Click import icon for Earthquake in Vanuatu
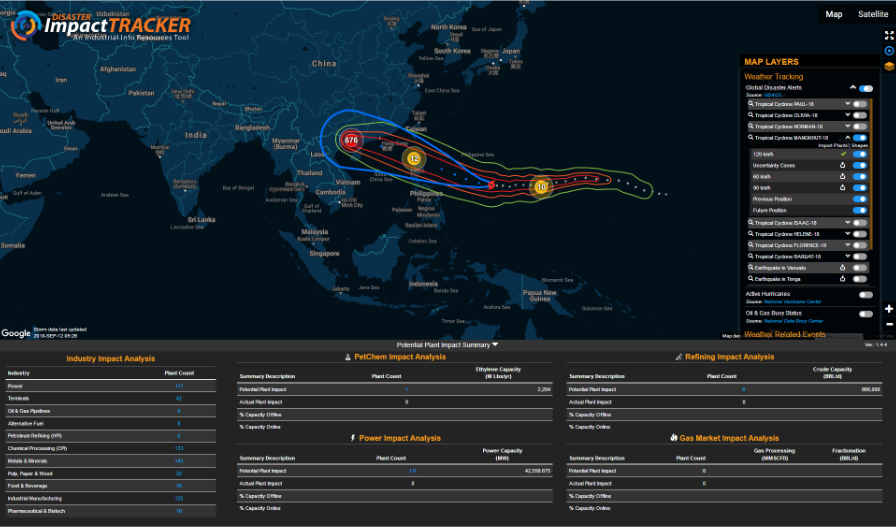896x527 pixels. point(842,268)
